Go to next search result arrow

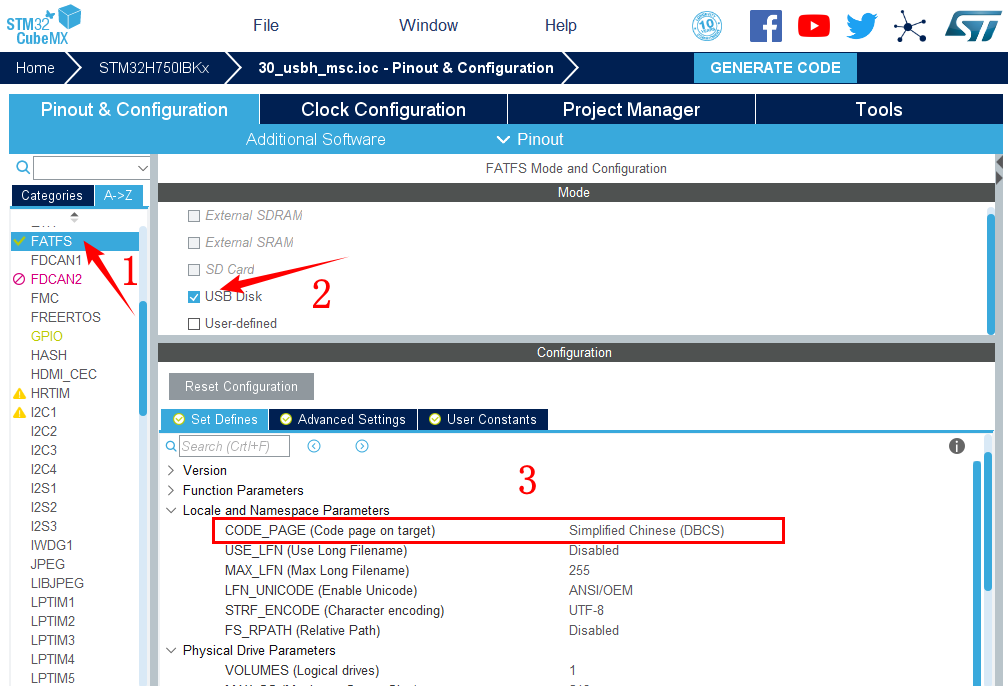[362, 446]
